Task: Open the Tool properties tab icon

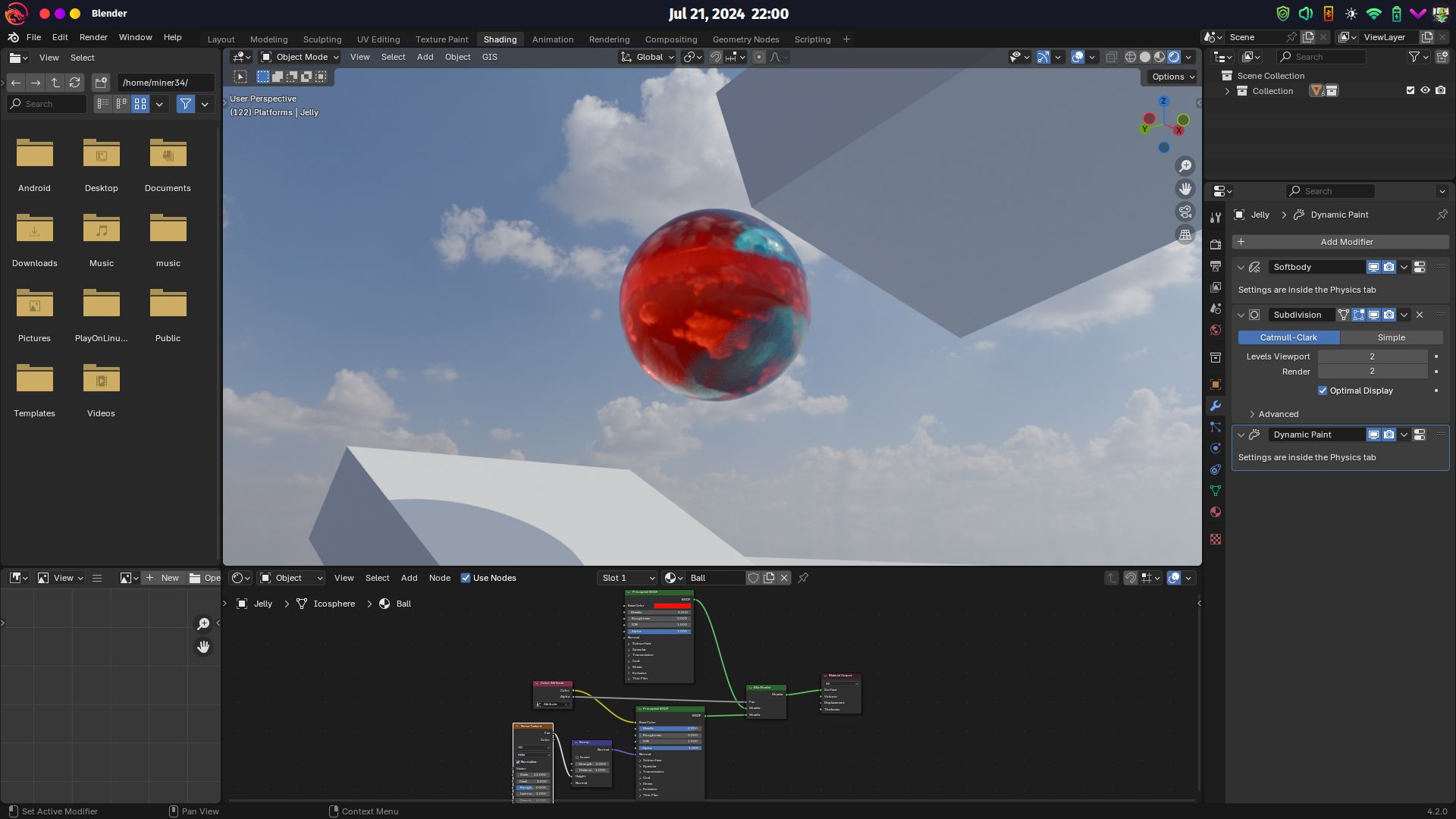Action: coord(1216,218)
